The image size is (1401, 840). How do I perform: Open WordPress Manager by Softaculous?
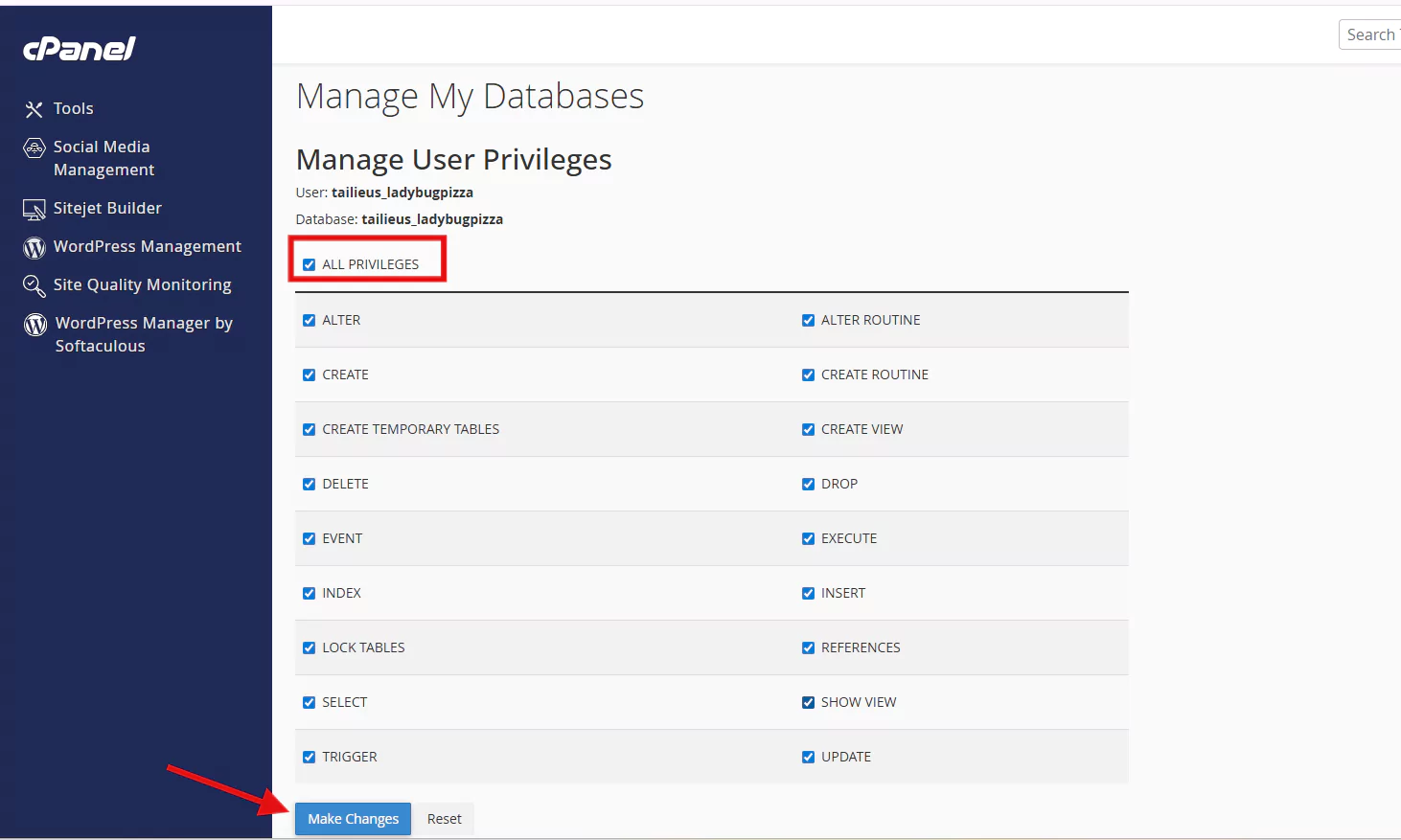(x=144, y=334)
